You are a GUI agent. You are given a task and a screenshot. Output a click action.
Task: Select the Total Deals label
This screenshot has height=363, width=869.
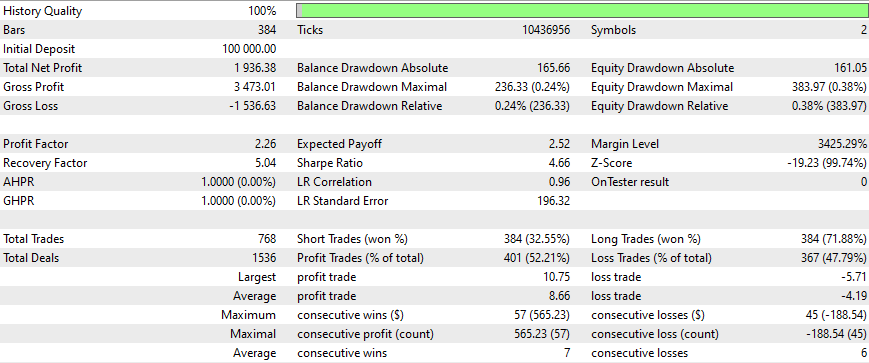[x=31, y=258]
